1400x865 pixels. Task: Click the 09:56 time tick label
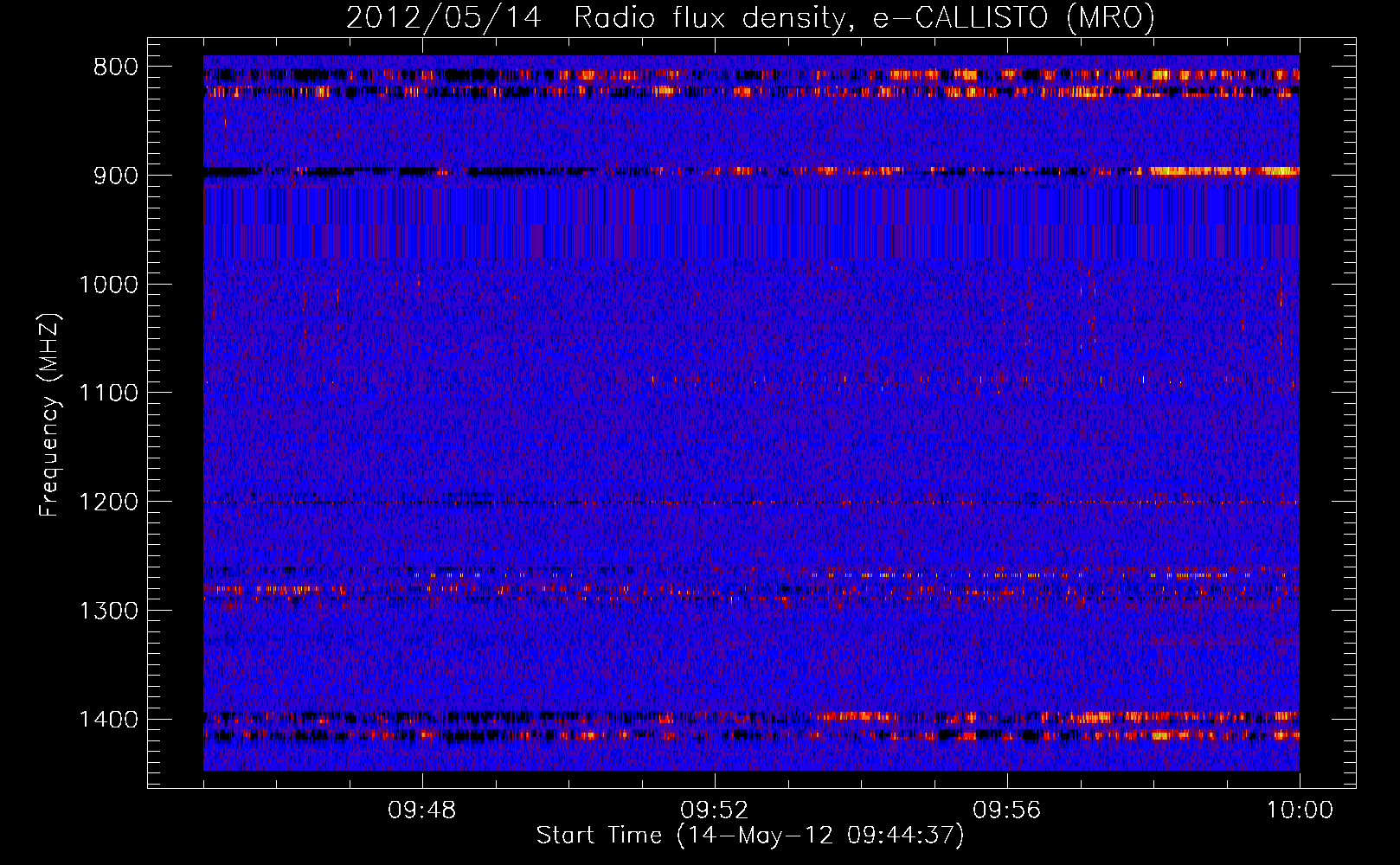point(1007,811)
